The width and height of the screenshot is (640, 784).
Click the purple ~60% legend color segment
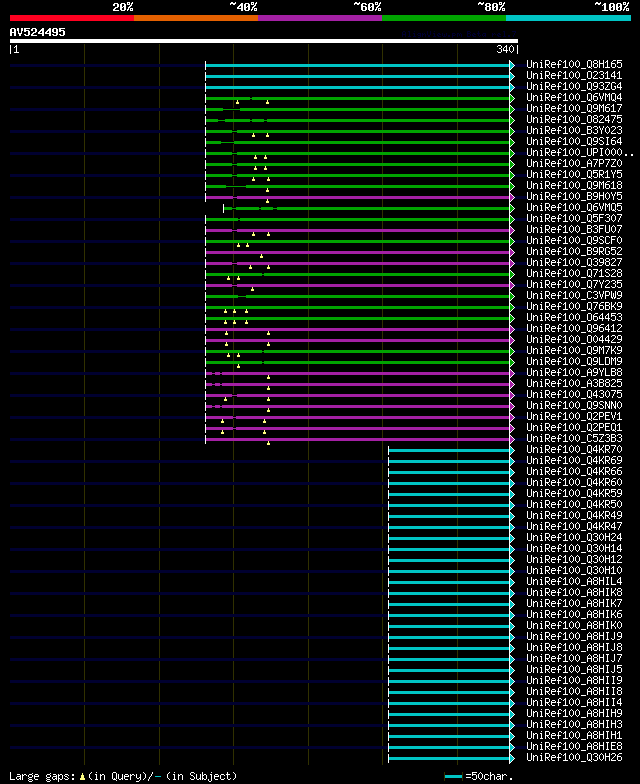pyautogui.click(x=320, y=18)
